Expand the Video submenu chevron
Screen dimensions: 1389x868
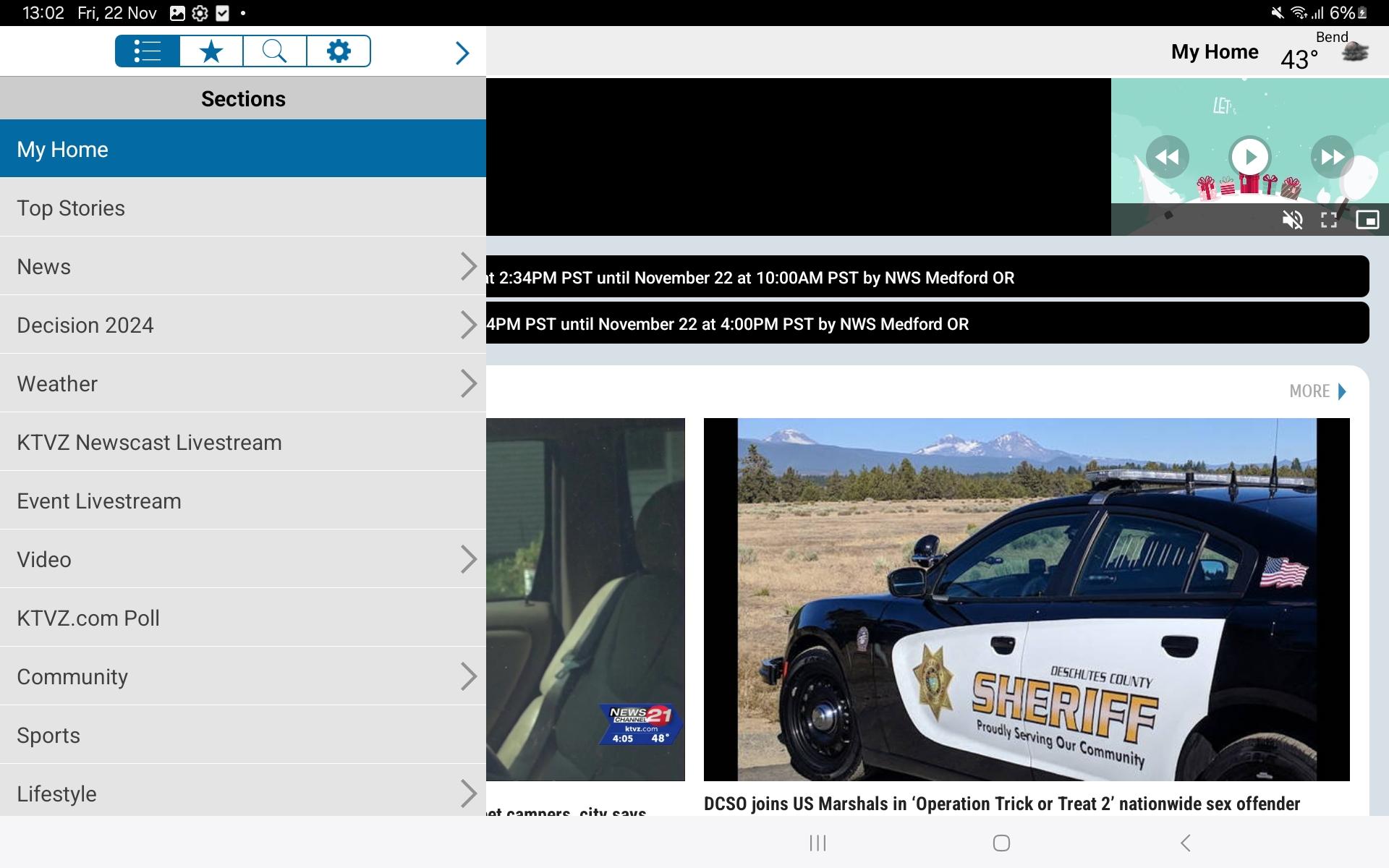469,559
